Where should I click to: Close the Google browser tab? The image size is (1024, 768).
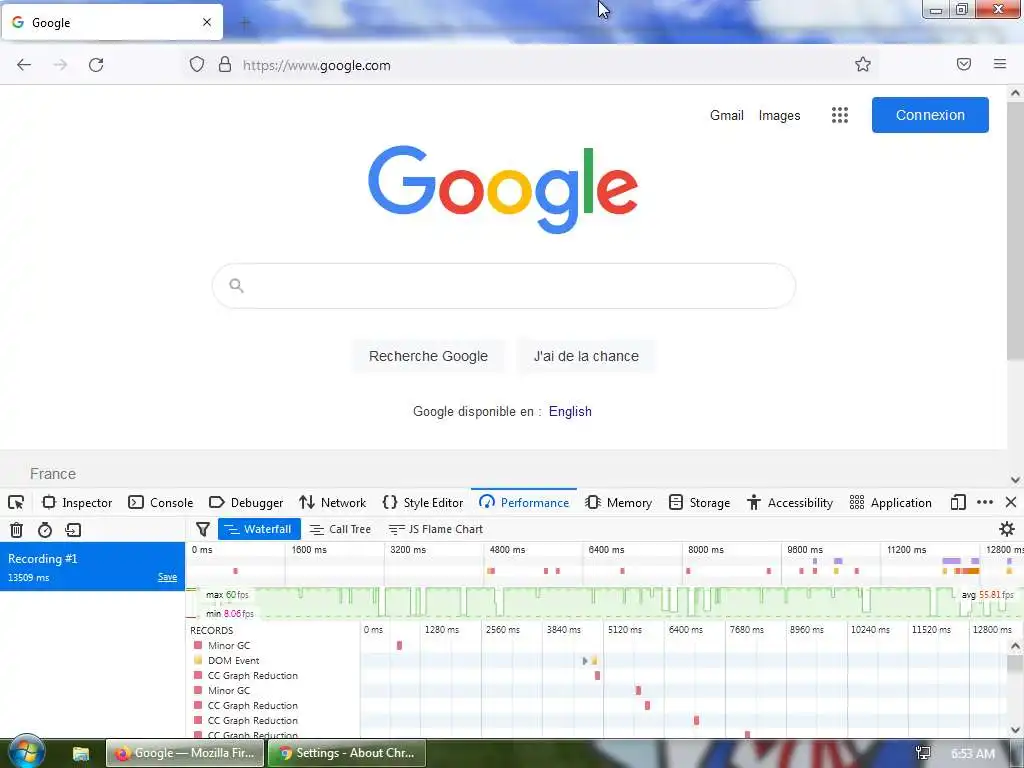pyautogui.click(x=206, y=22)
